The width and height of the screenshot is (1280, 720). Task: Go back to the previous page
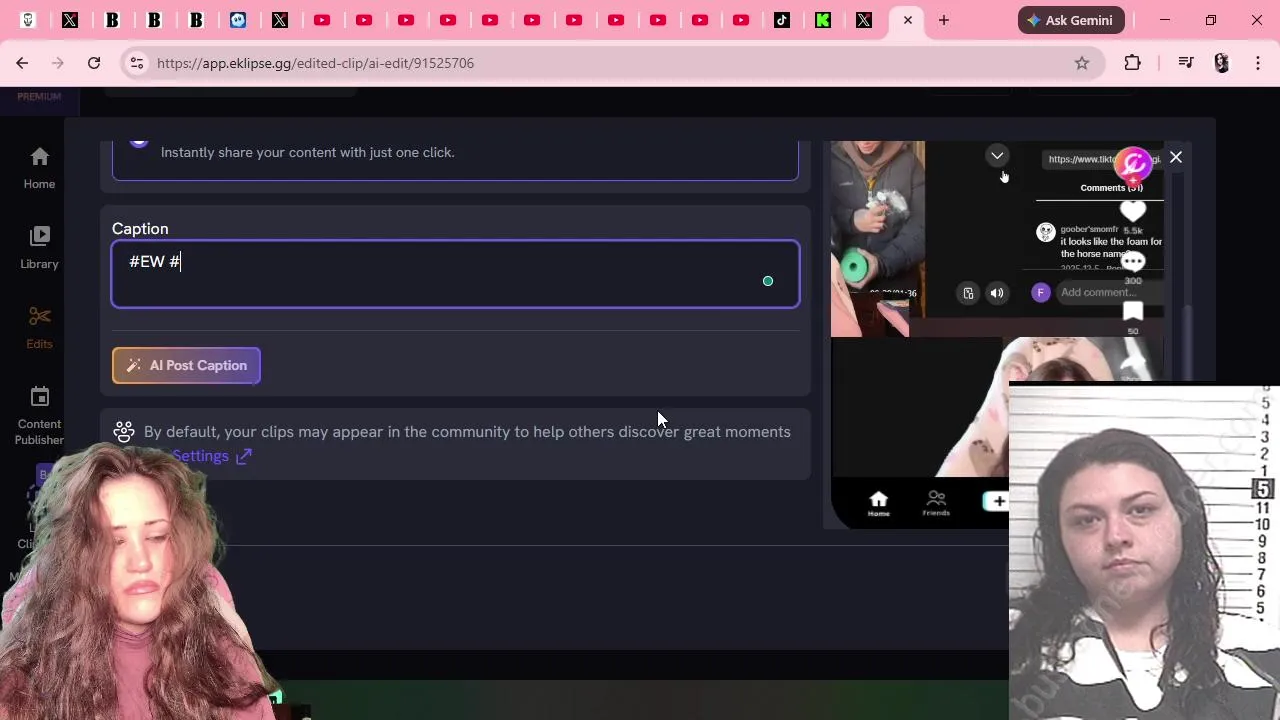pyautogui.click(x=22, y=63)
